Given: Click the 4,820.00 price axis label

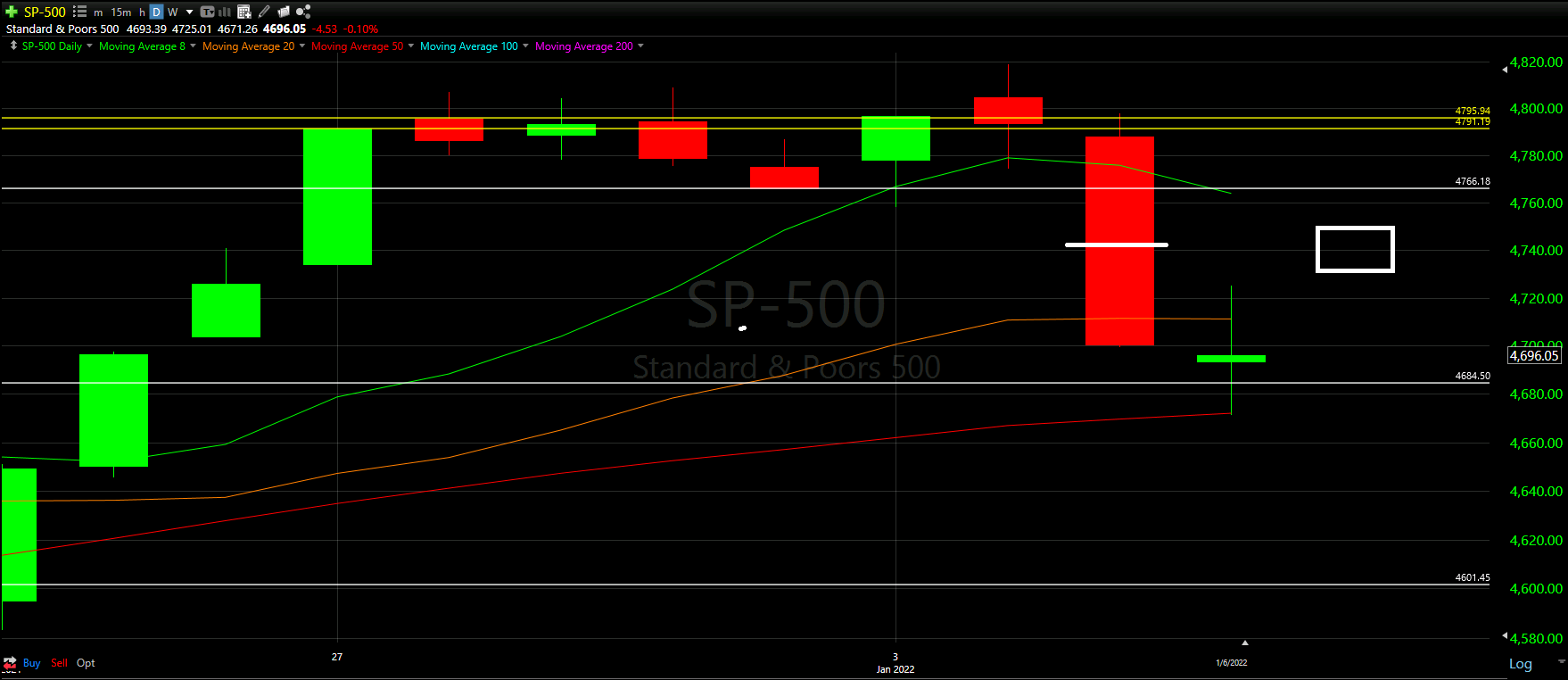Looking at the screenshot, I should 1536,62.
